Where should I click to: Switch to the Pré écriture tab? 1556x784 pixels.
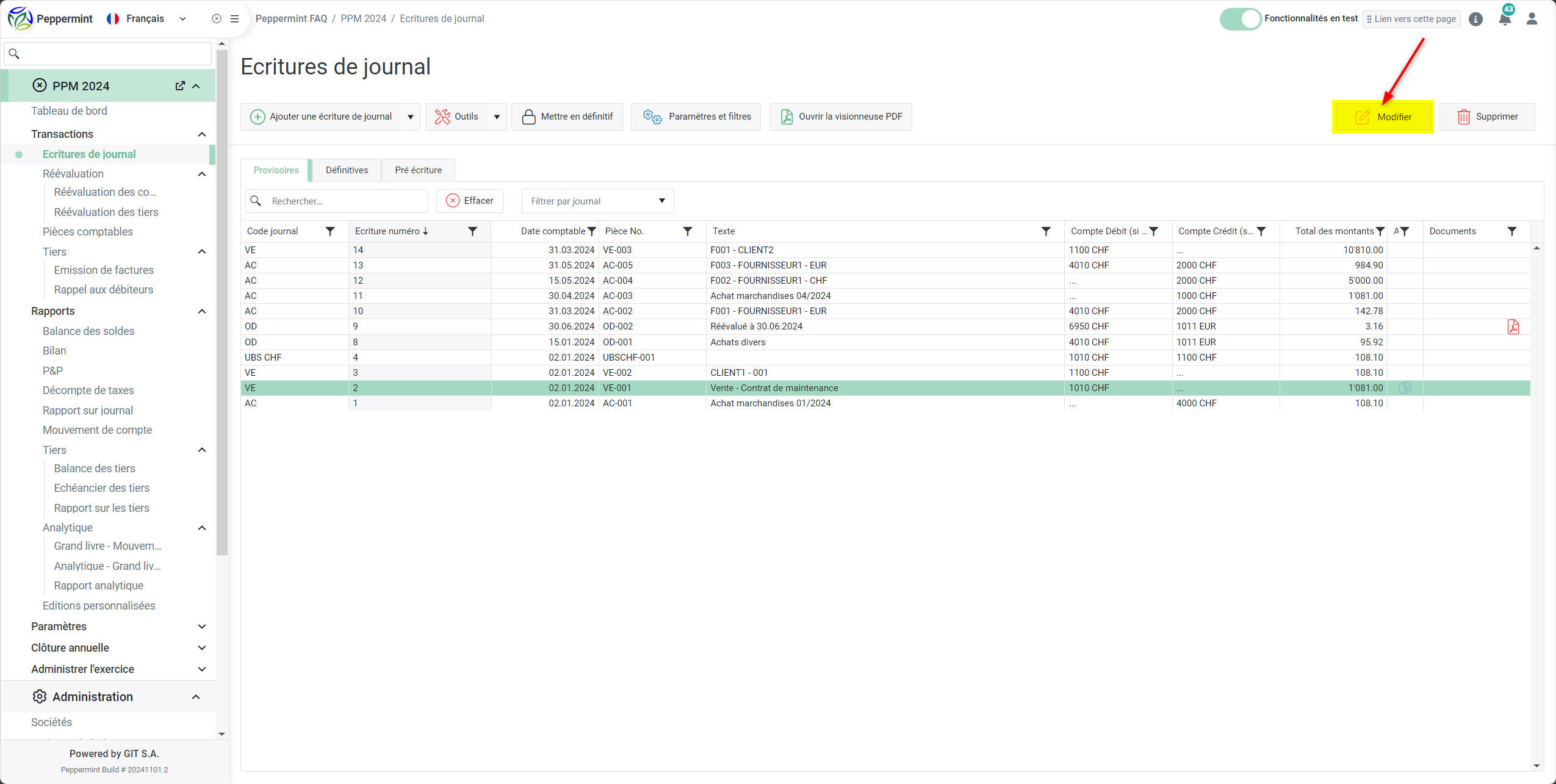click(x=418, y=170)
